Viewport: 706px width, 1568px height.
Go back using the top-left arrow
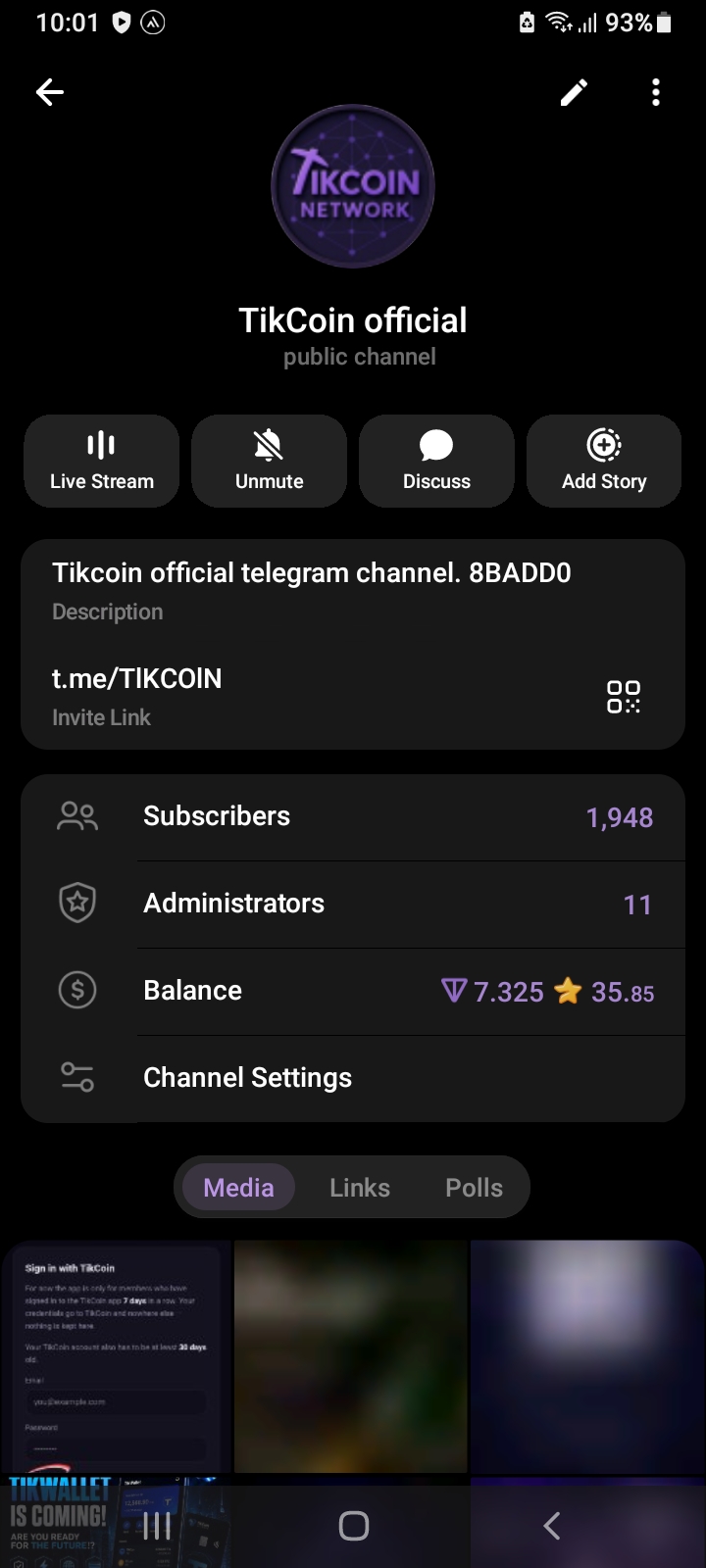49,92
